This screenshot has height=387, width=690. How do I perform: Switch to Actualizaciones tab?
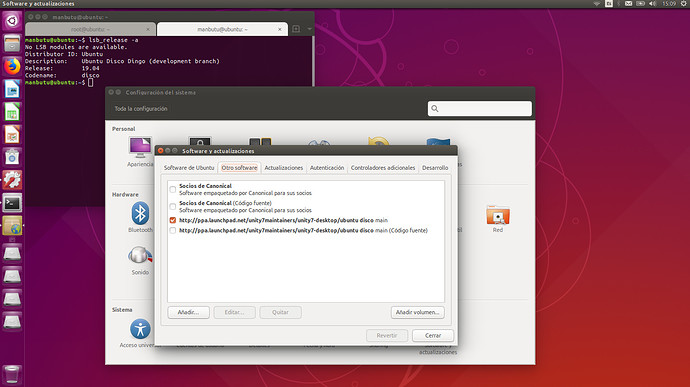tap(283, 168)
